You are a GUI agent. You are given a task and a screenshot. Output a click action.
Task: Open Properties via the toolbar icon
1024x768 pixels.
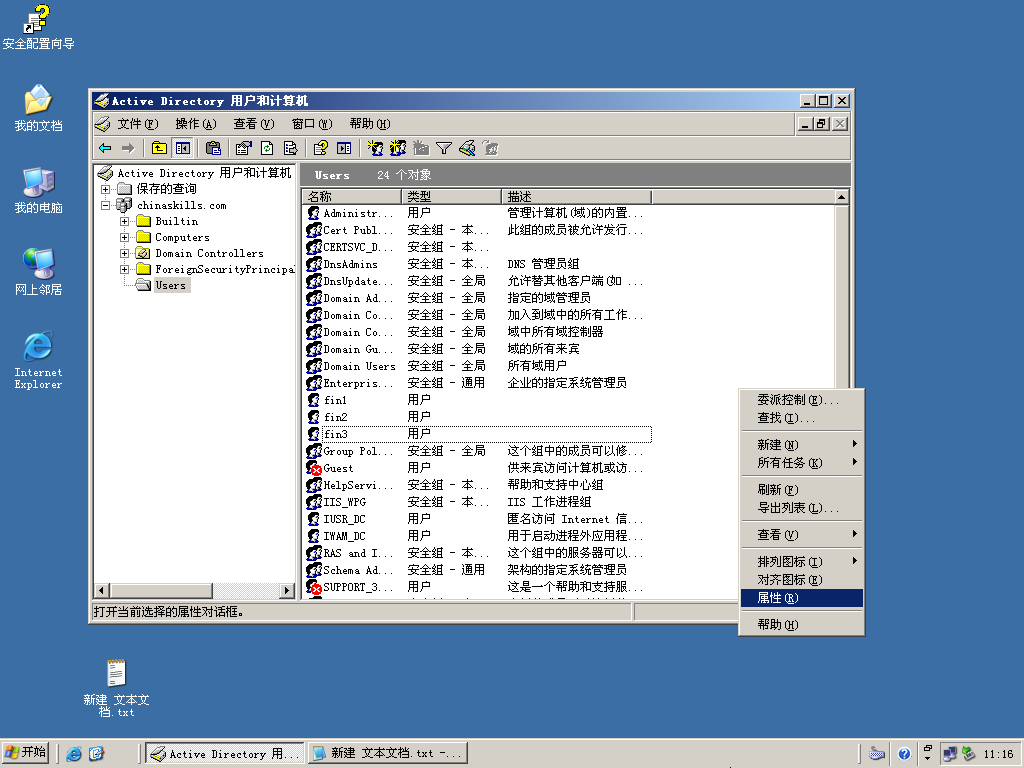pyautogui.click(x=244, y=148)
